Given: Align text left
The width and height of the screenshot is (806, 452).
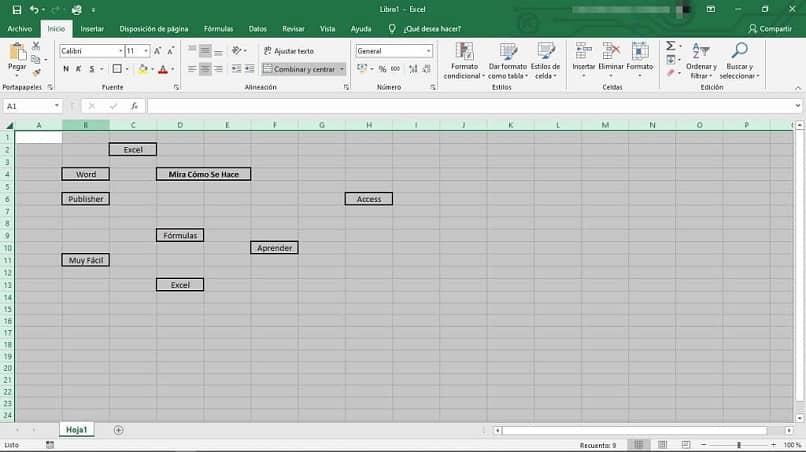Looking at the screenshot, I should tap(192, 69).
